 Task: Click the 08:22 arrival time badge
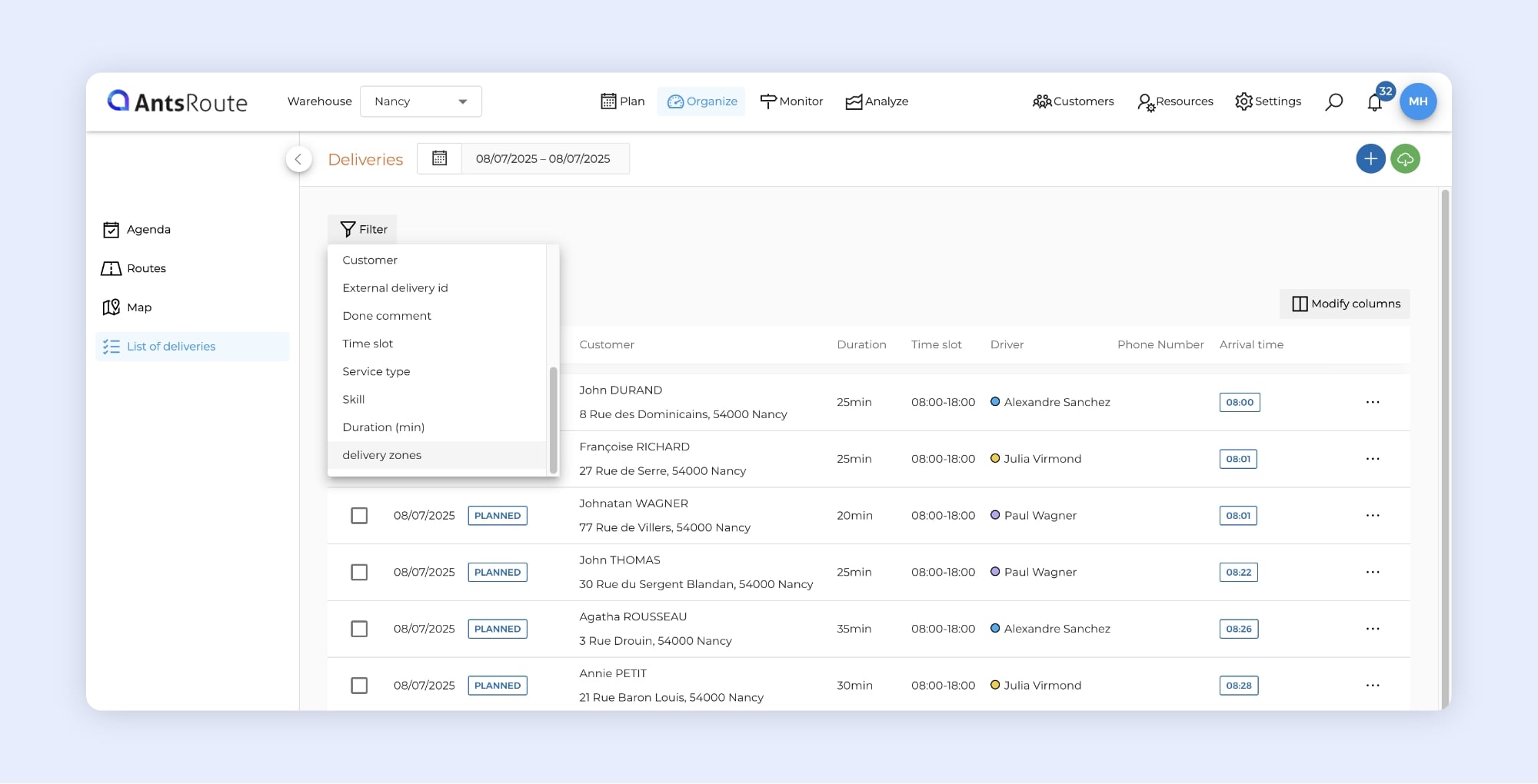pyautogui.click(x=1238, y=573)
